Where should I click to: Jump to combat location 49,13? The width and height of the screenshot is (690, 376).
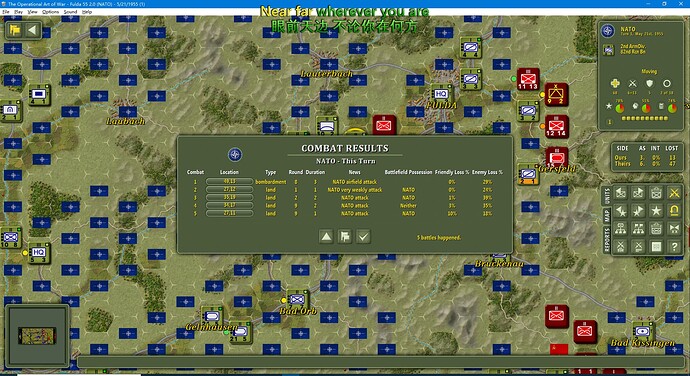point(229,181)
